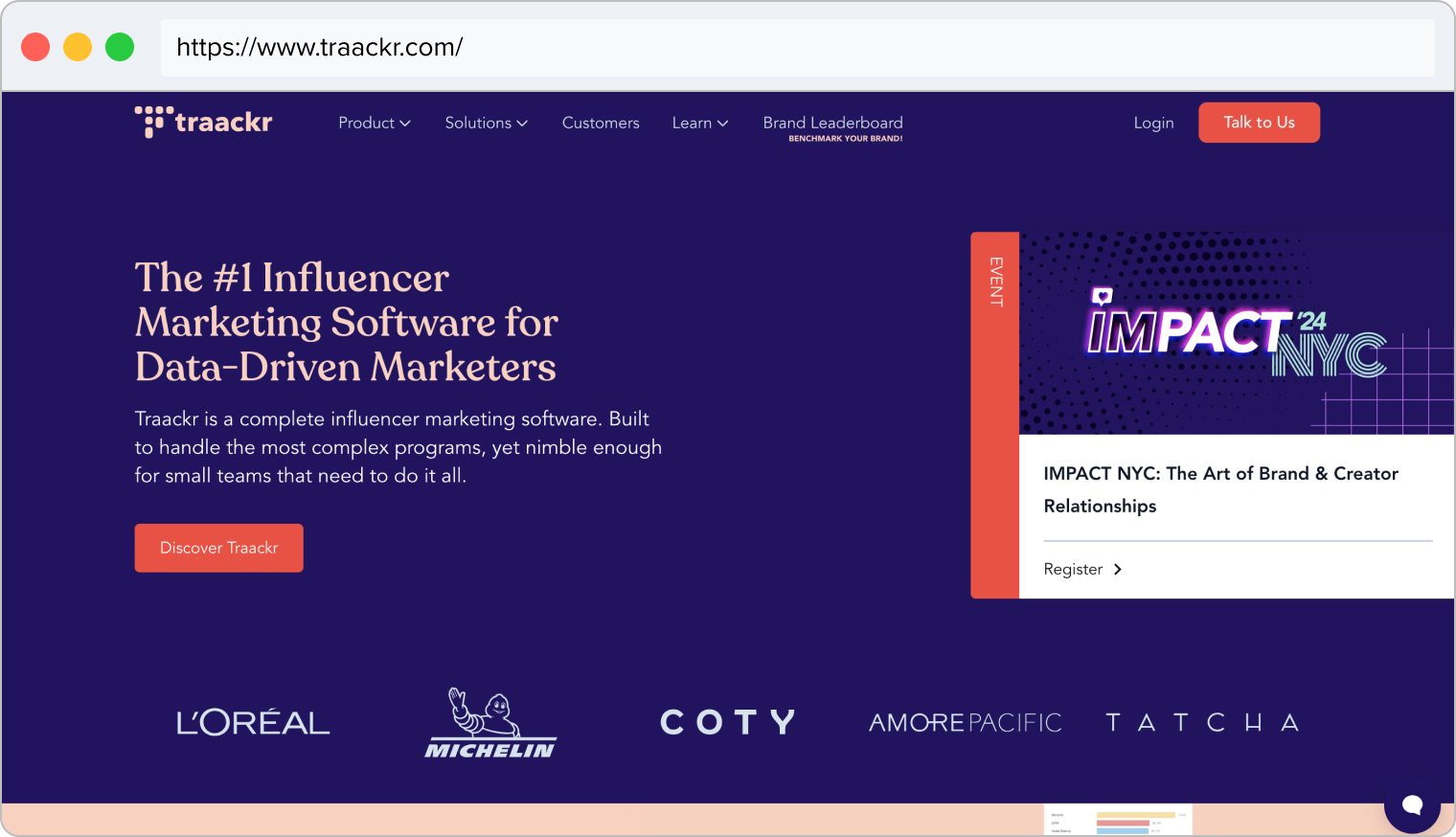1456x837 pixels.
Task: Open the Customers nav item
Action: coord(601,123)
